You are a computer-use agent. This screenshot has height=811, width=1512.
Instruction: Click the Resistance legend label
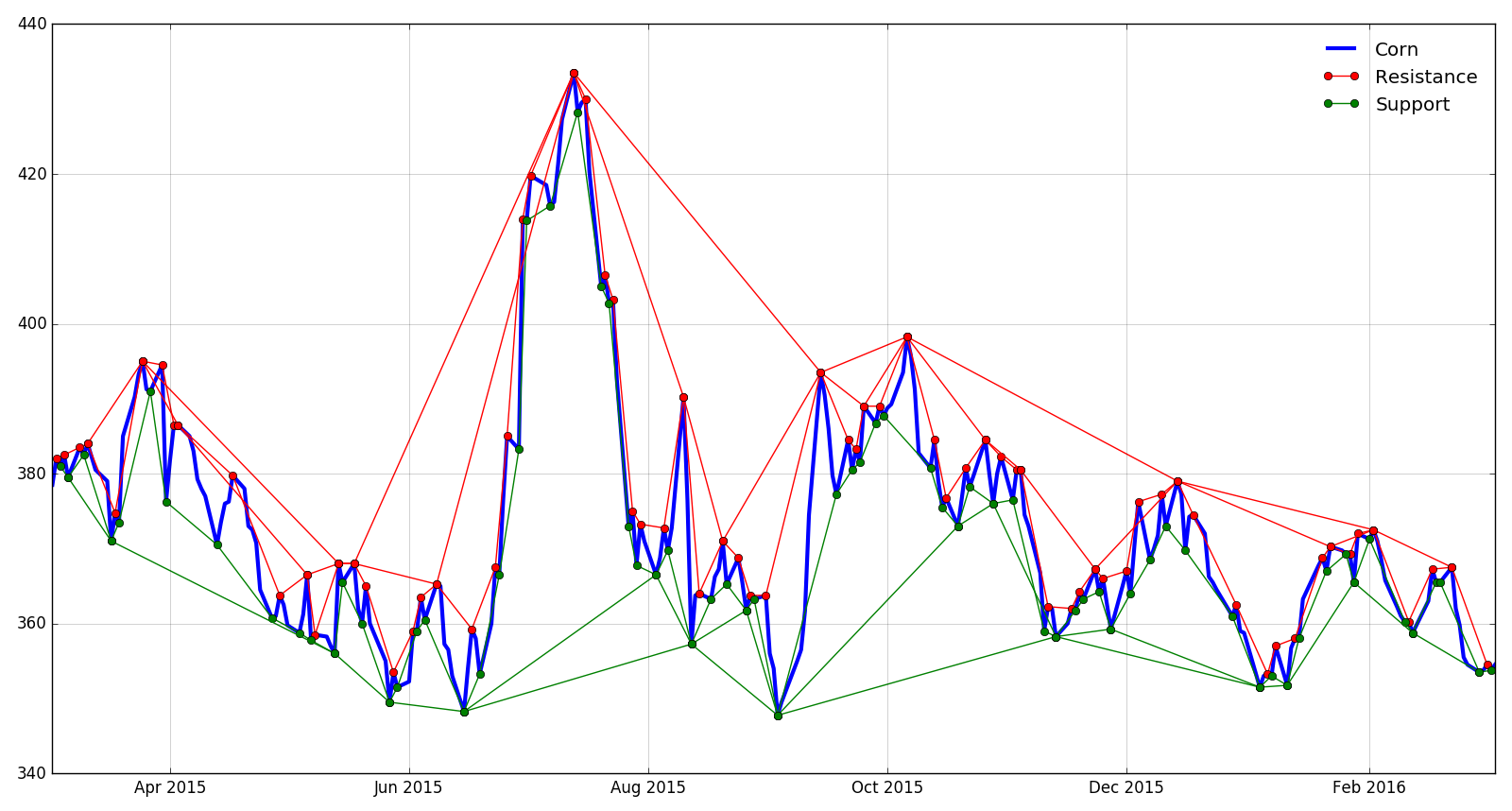pyautogui.click(x=1426, y=77)
